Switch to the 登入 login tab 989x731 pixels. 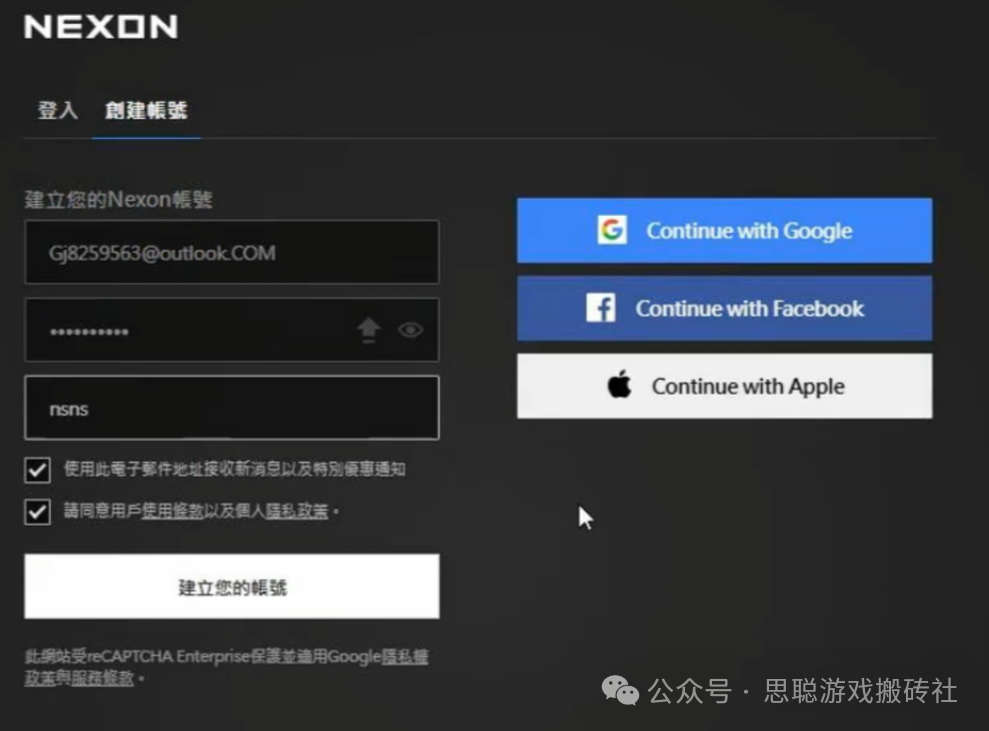(x=58, y=111)
